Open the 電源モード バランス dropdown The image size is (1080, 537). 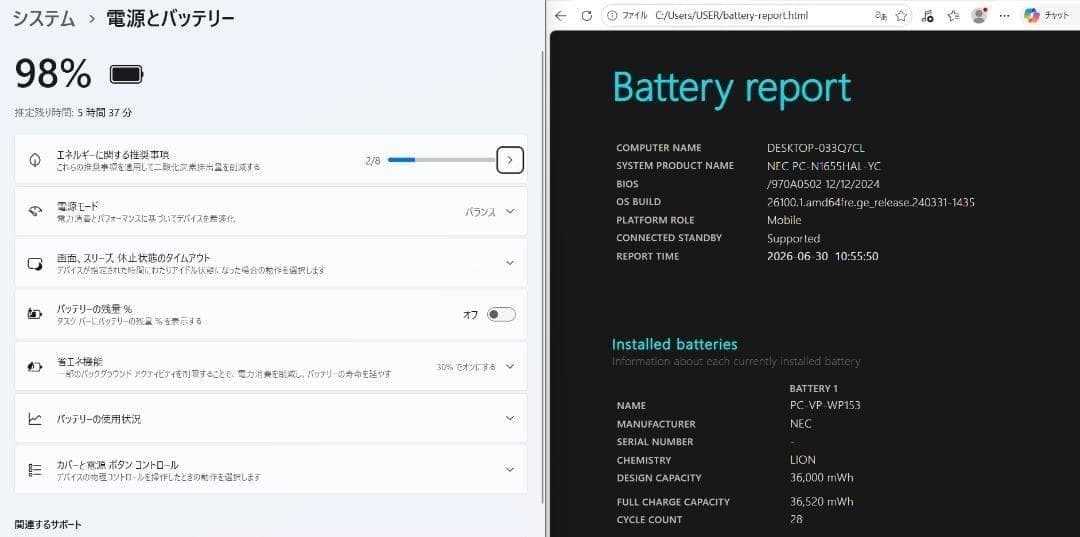[x=490, y=211]
